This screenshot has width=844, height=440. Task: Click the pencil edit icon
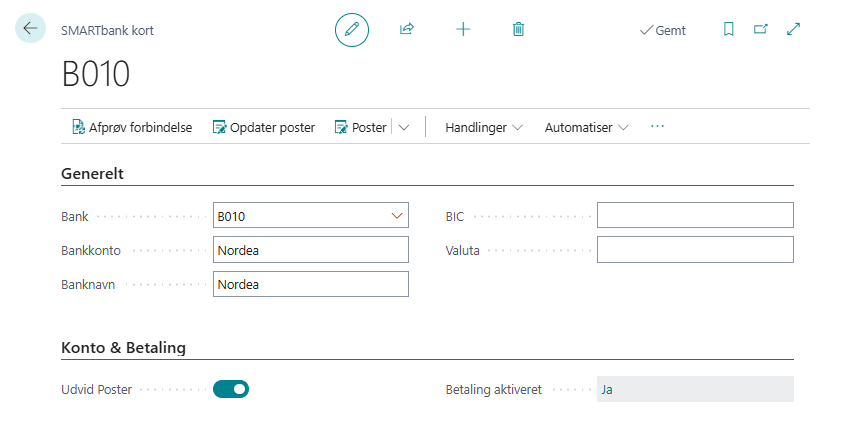pos(351,30)
